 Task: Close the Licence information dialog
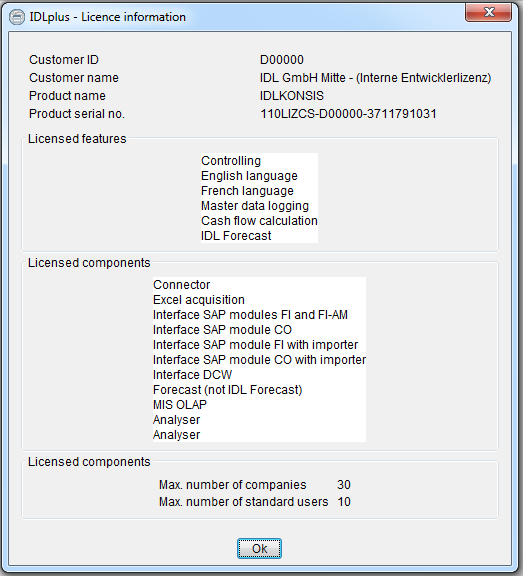(488, 12)
